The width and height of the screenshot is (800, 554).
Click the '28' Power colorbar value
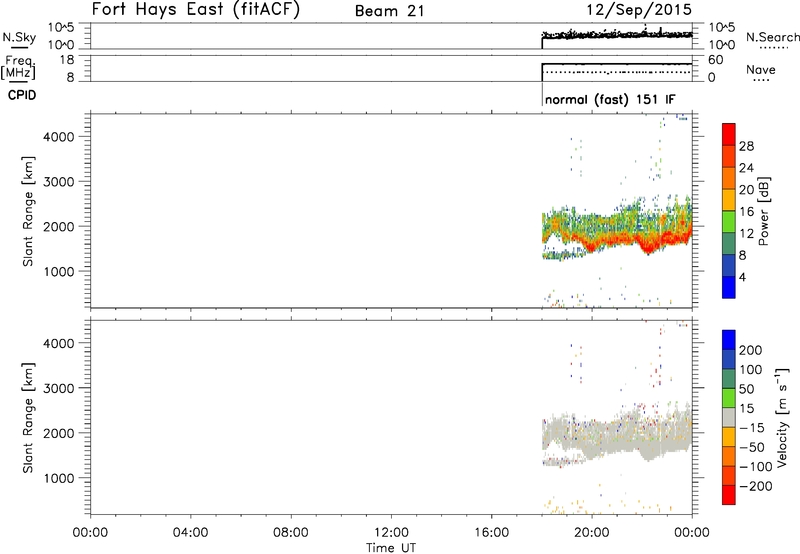(x=746, y=146)
